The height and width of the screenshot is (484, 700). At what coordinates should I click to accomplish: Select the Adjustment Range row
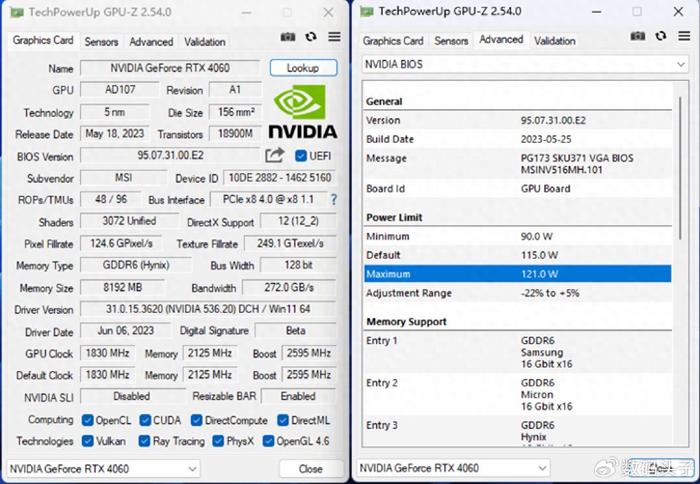(x=517, y=293)
